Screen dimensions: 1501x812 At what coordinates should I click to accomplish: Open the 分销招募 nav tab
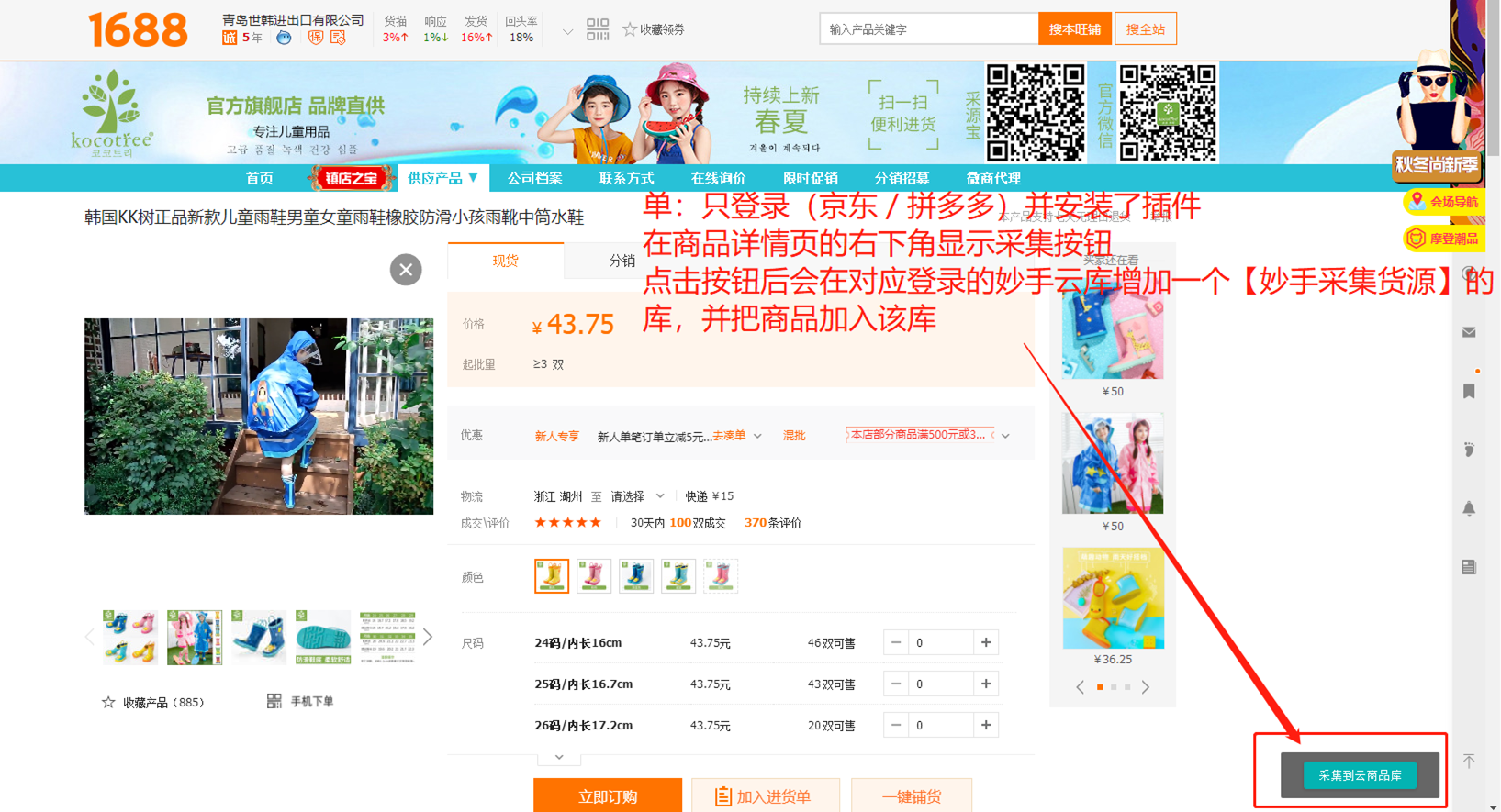tap(902, 178)
